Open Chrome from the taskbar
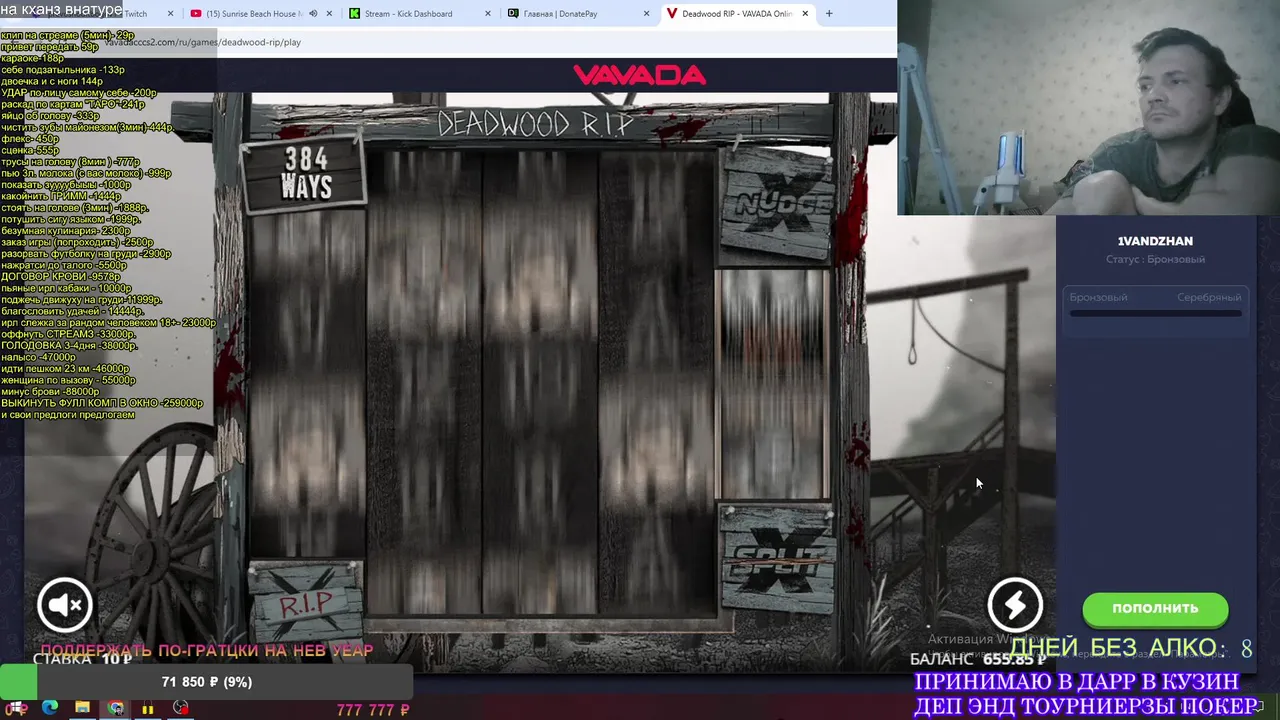The width and height of the screenshot is (1280, 720). [115, 708]
